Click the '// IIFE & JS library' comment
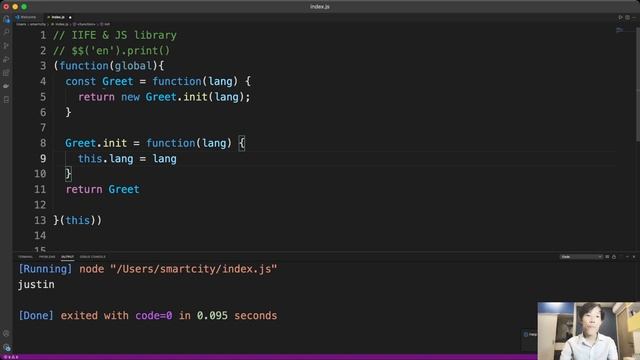This screenshot has height=360, width=640. click(115, 35)
